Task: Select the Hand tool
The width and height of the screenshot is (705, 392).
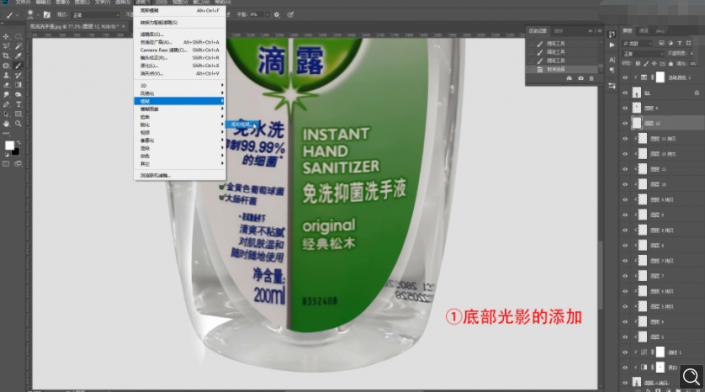Action: pos(6,124)
